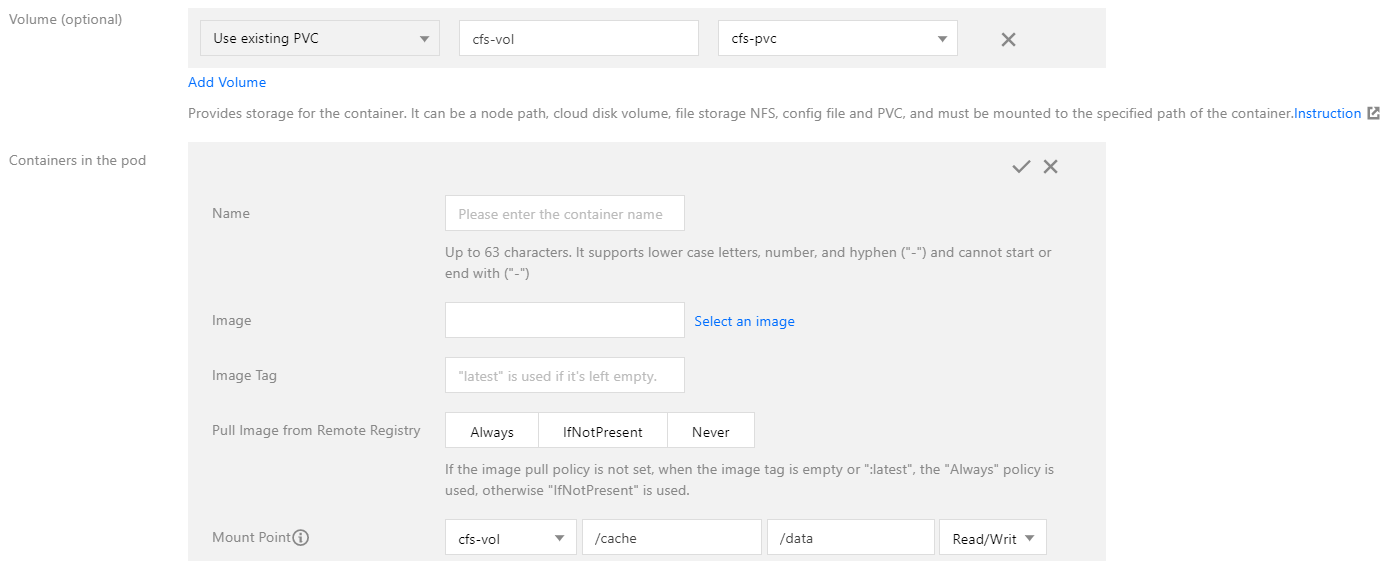Remove the cfs-vol volume row
Screen dimensions: 1395x561
1008,39
